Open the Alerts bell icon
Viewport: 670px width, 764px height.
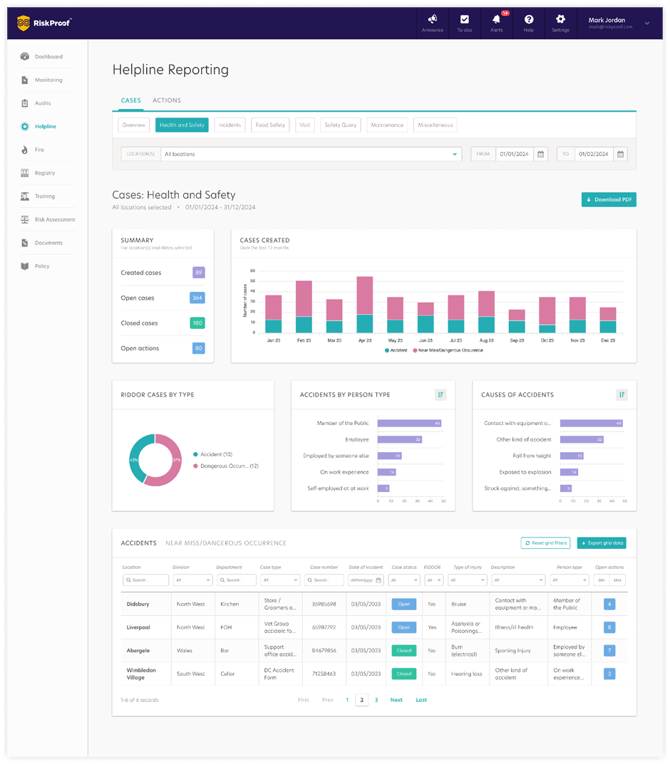496,19
